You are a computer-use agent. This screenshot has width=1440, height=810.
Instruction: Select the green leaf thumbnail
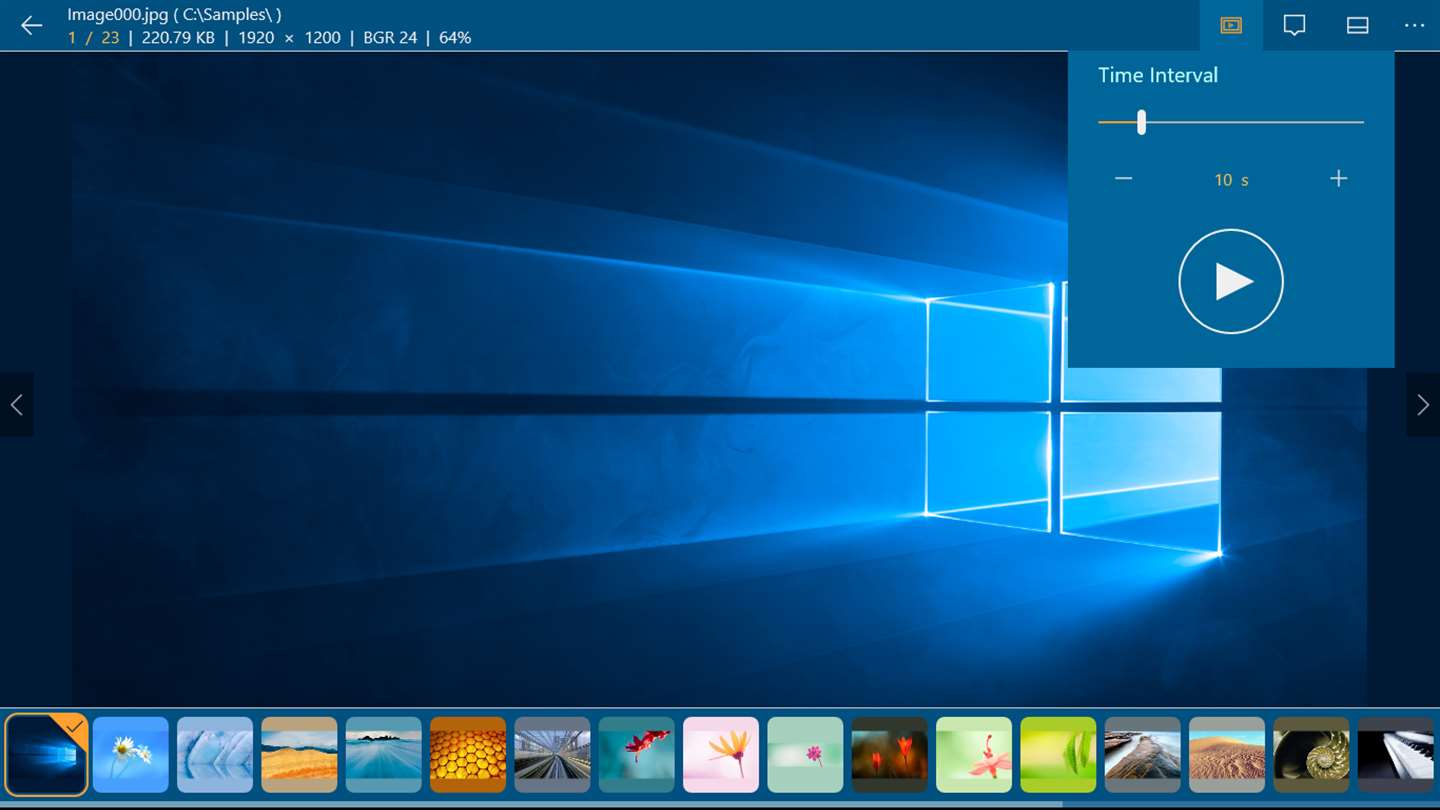[1058, 754]
